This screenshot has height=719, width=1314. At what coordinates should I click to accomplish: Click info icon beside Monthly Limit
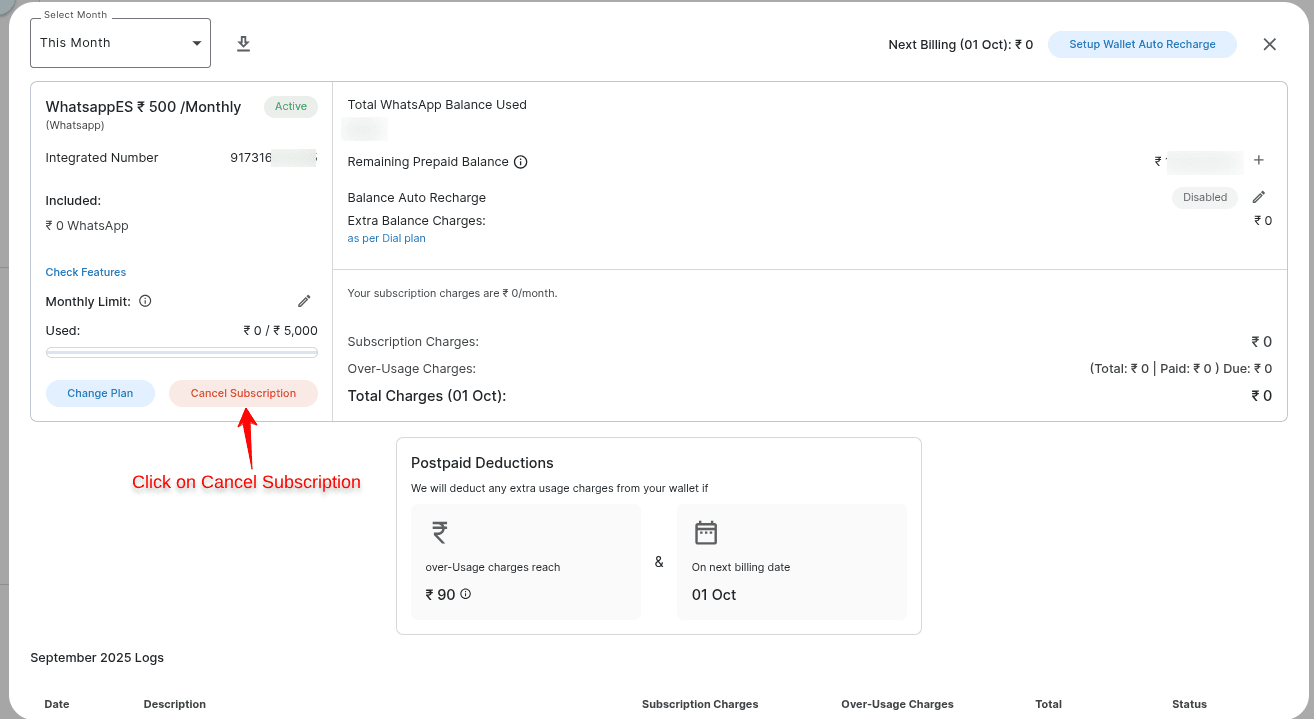[x=145, y=301]
